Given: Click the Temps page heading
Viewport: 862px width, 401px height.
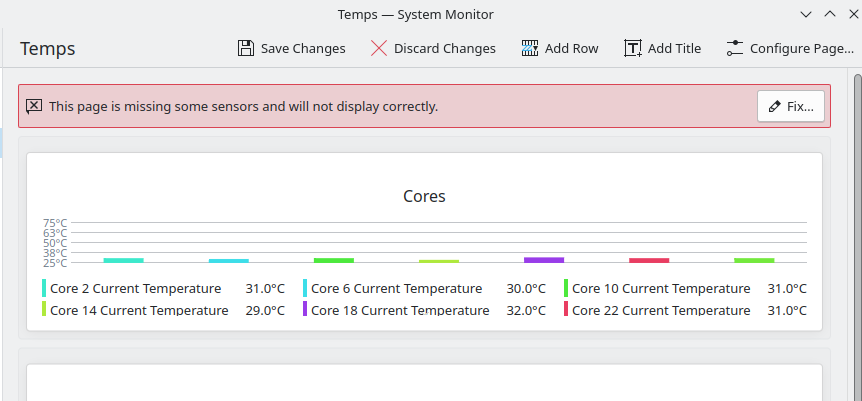Looking at the screenshot, I should click(48, 48).
